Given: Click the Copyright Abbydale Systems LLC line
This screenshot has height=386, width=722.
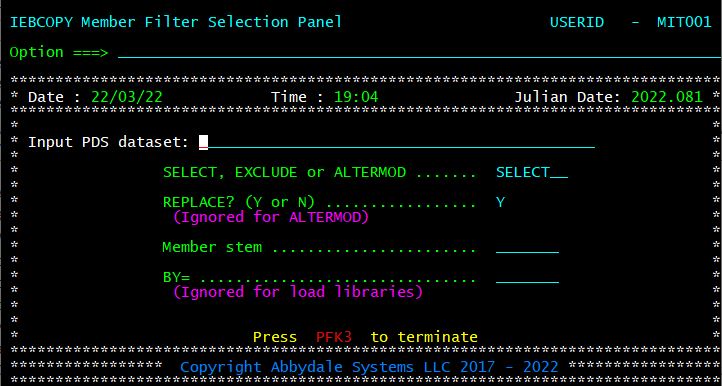Looking at the screenshot, I should (369, 367).
